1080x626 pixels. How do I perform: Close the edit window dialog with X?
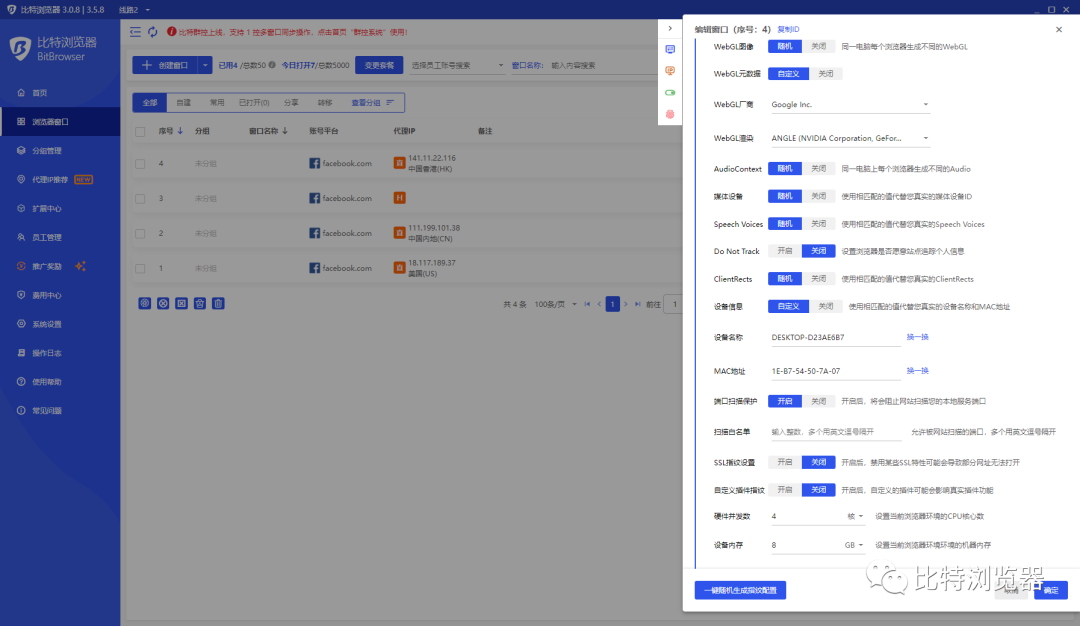point(1059,29)
